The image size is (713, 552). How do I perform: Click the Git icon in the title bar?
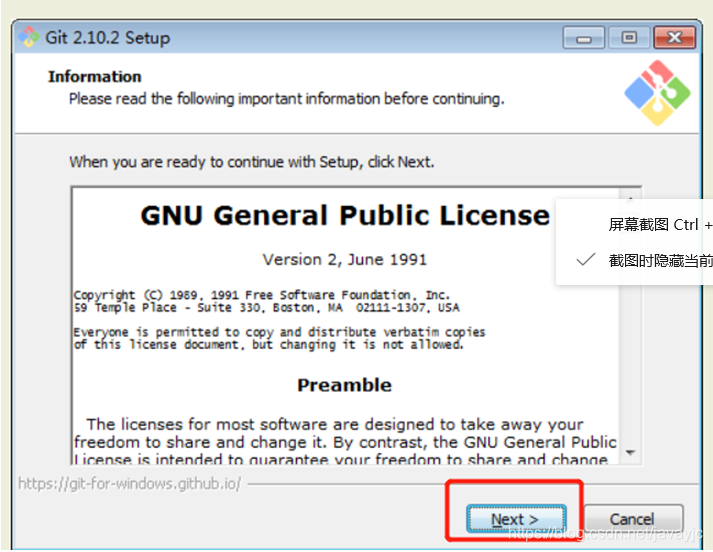29,37
